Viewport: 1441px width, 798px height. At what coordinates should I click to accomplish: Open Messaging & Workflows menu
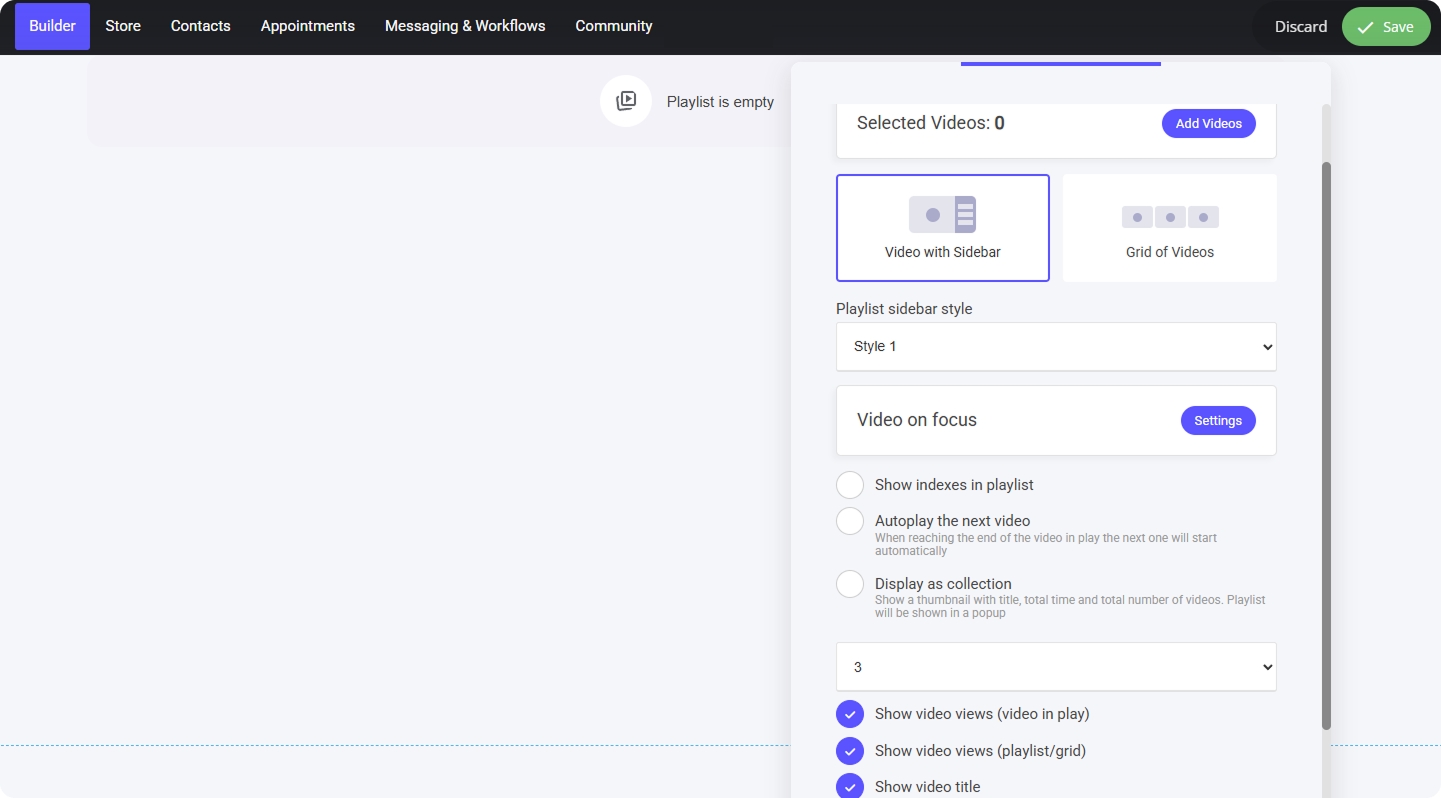pyautogui.click(x=465, y=26)
